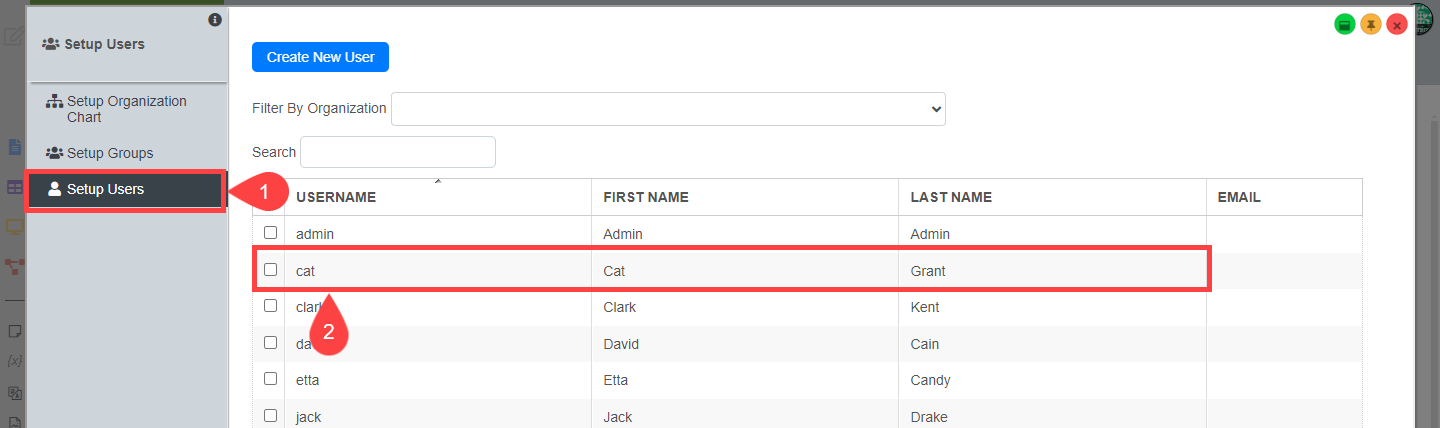Image resolution: width=1440 pixels, height=428 pixels.
Task: Click the user avatar at top right
Action: [x=1425, y=20]
